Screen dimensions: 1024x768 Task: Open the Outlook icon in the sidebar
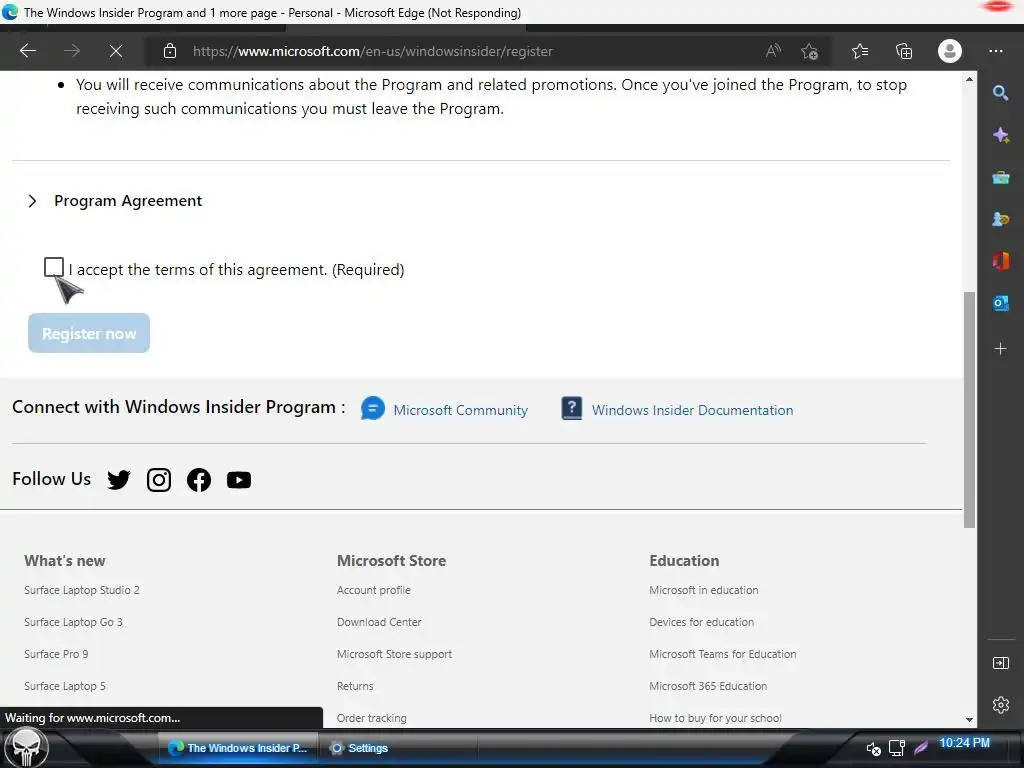[x=1000, y=303]
